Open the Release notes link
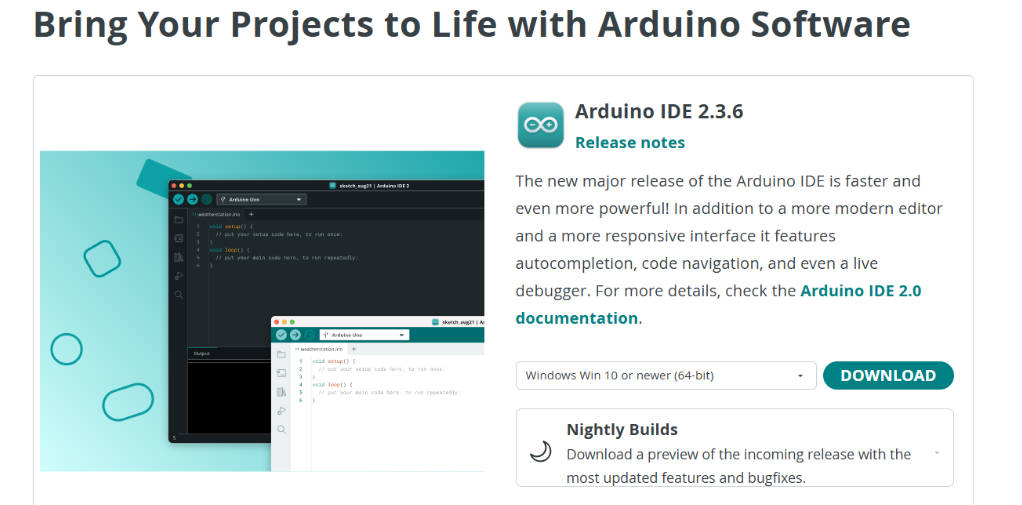 (630, 143)
